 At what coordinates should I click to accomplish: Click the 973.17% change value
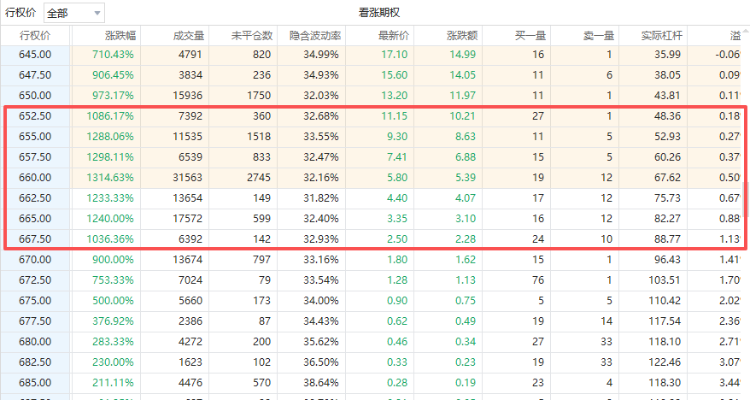coord(113,96)
